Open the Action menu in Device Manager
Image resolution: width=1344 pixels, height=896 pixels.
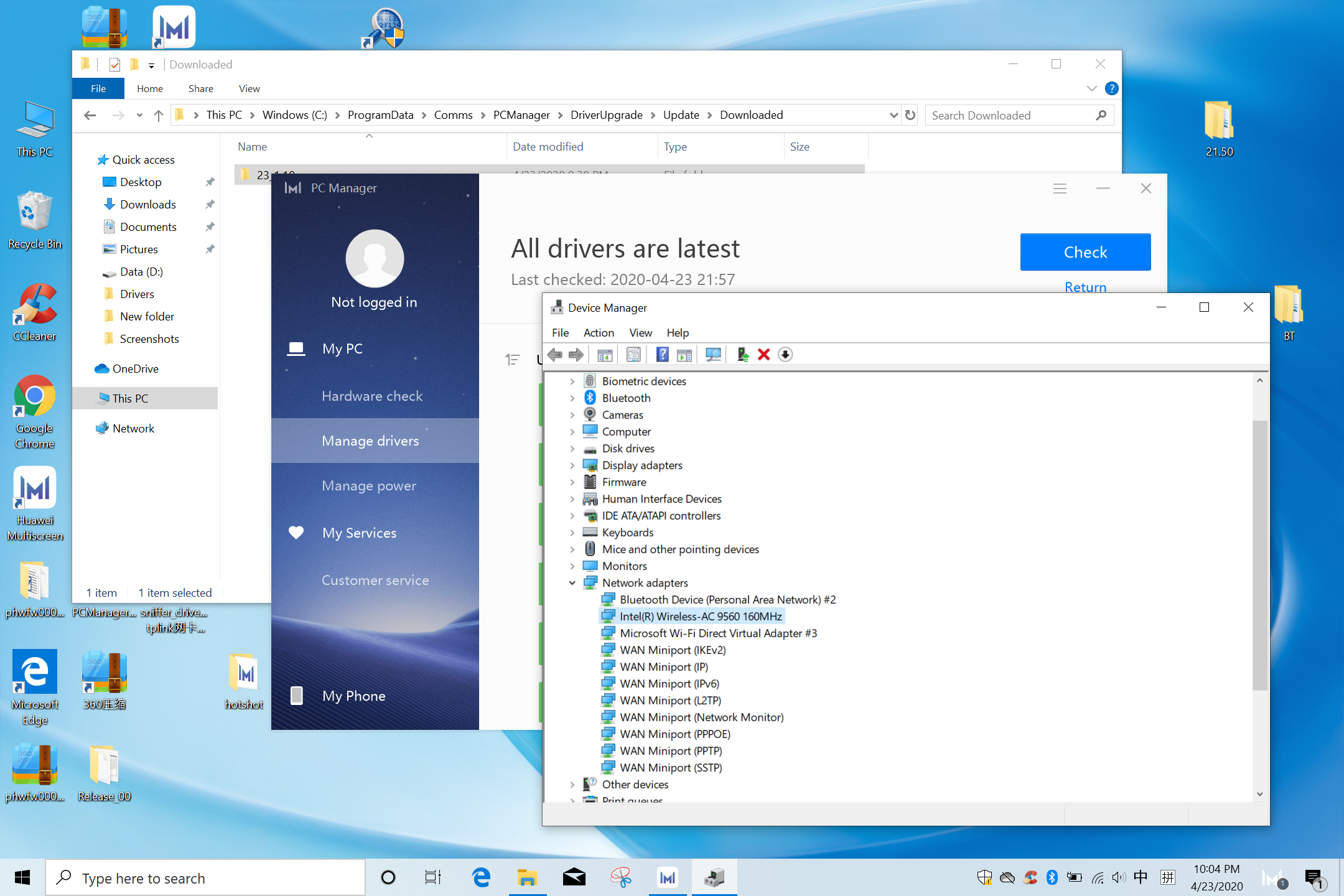597,332
